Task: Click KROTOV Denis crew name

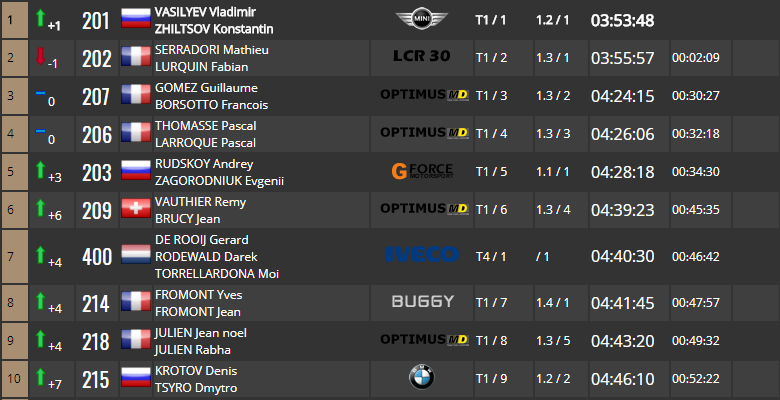Action: click(x=196, y=371)
